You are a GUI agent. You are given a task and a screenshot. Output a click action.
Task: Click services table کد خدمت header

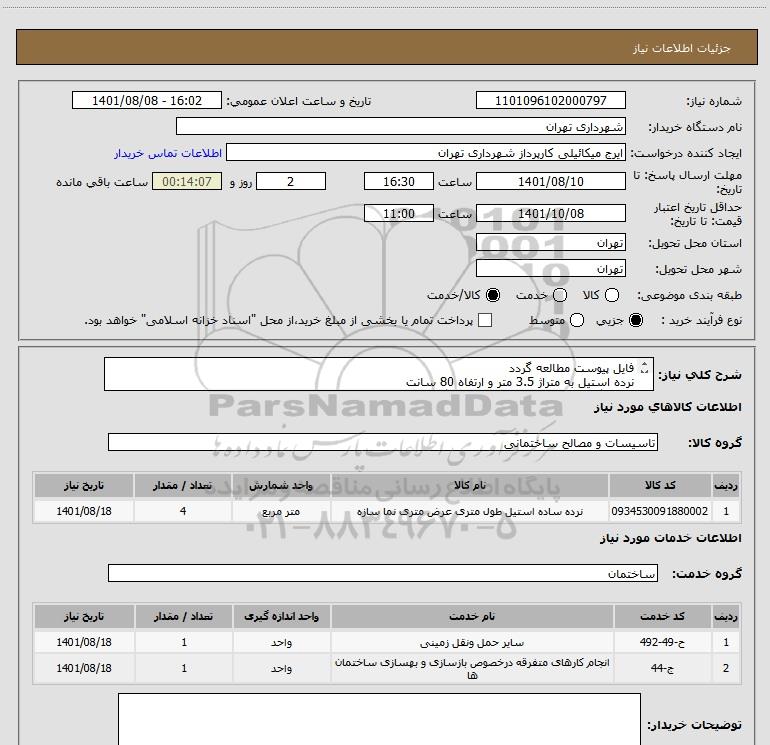pyautogui.click(x=662, y=616)
